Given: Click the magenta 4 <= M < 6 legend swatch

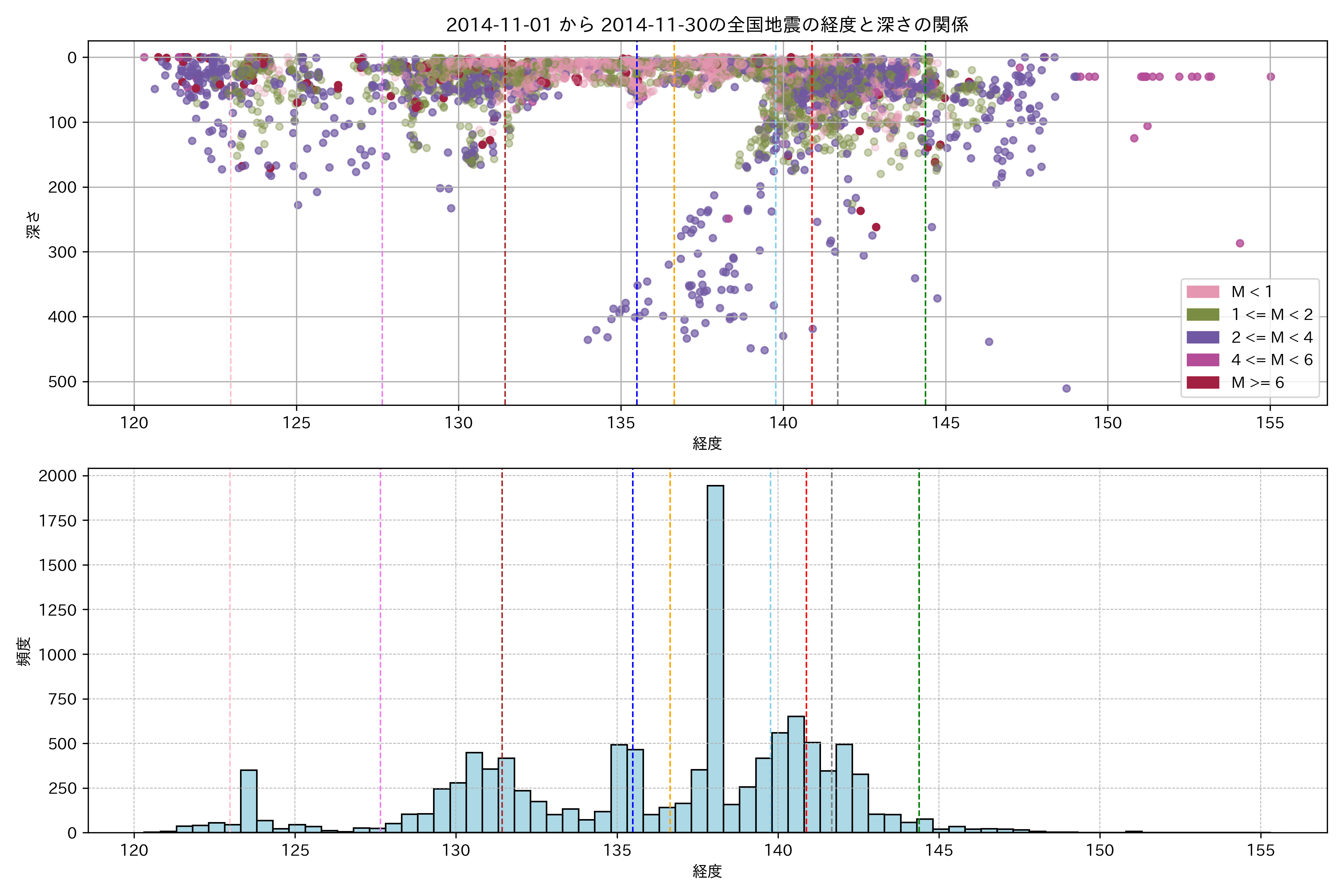Looking at the screenshot, I should (x=1202, y=360).
